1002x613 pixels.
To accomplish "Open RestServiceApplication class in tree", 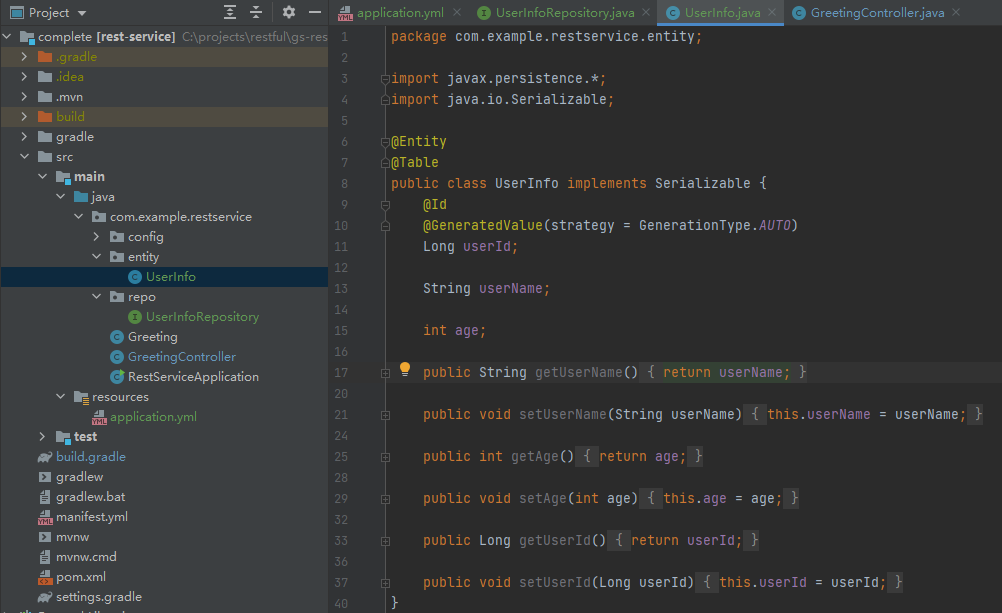I will pyautogui.click(x=193, y=376).
